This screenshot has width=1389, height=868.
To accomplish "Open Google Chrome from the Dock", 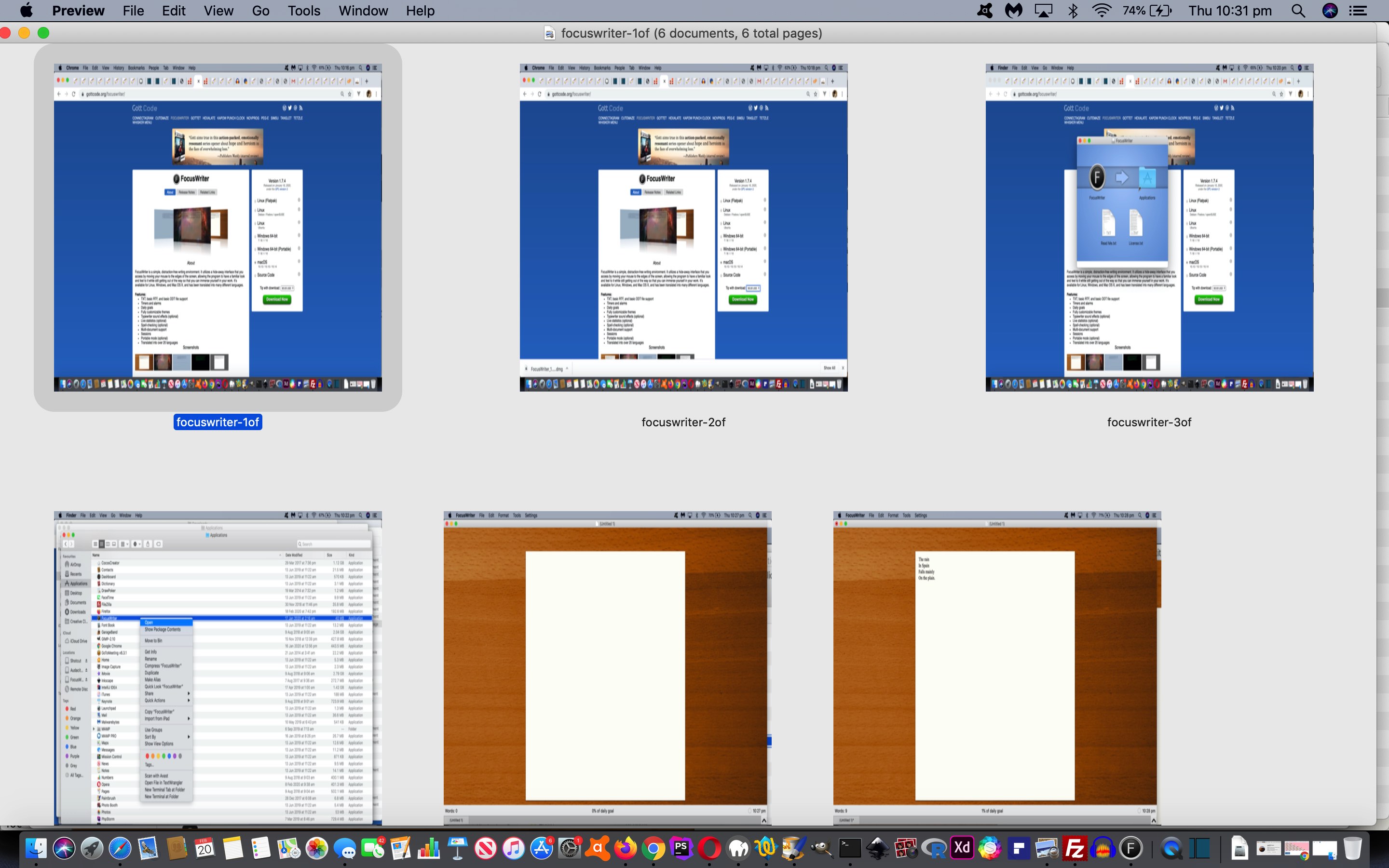I will pyautogui.click(x=654, y=848).
